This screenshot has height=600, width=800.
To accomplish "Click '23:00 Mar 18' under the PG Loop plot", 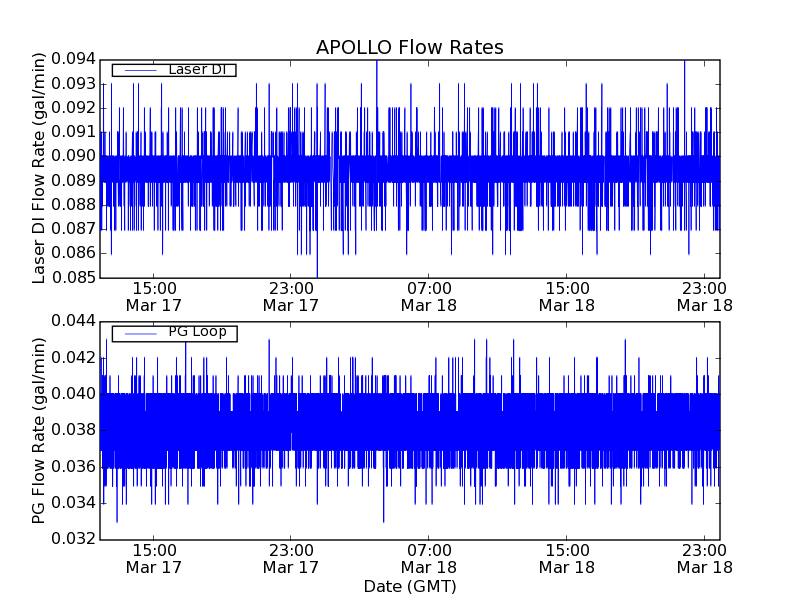I will click(705, 559).
